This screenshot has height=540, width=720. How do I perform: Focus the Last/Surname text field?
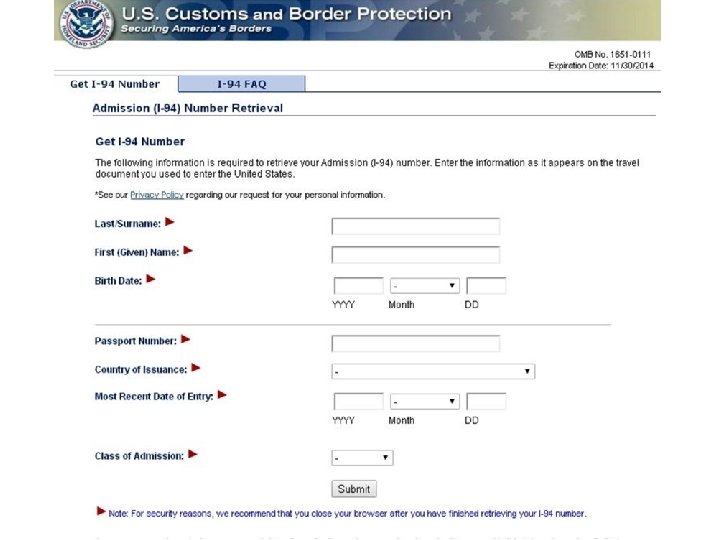(416, 226)
